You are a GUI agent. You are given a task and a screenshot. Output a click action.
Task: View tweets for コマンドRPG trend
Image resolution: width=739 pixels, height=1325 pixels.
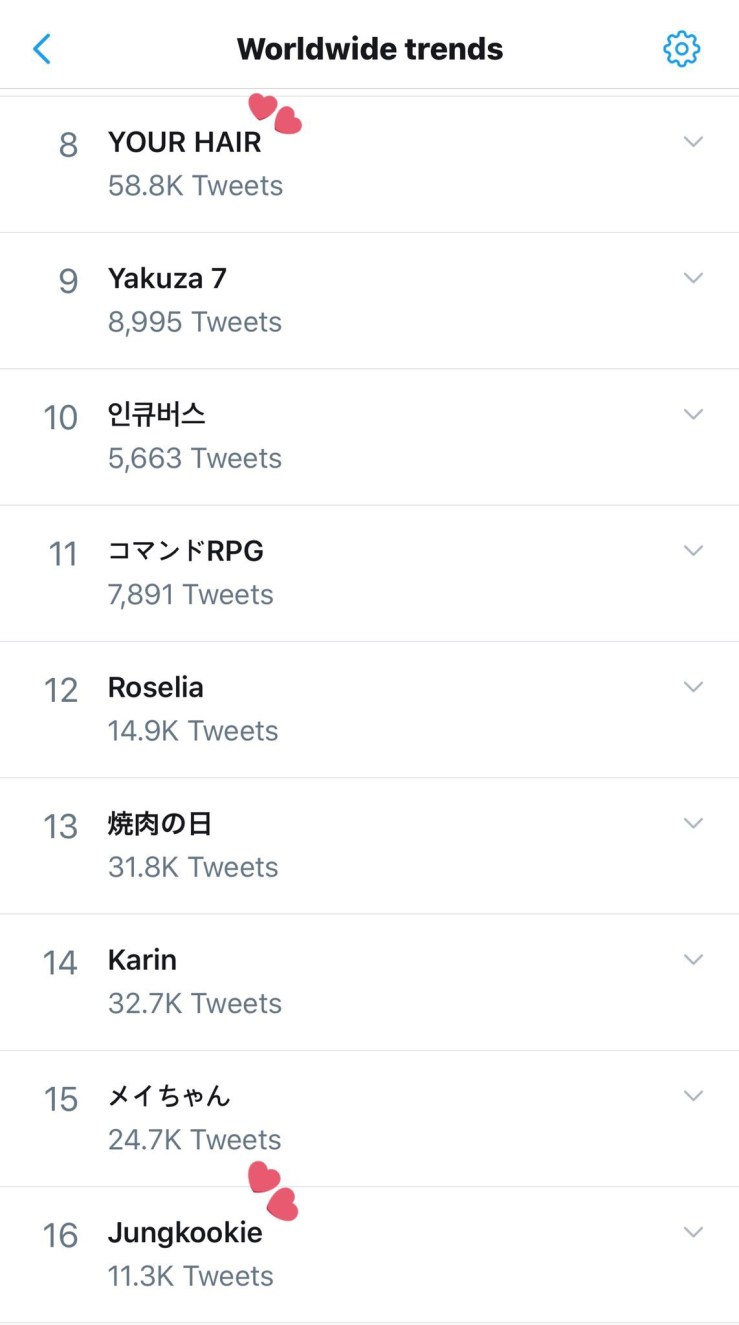(185, 551)
